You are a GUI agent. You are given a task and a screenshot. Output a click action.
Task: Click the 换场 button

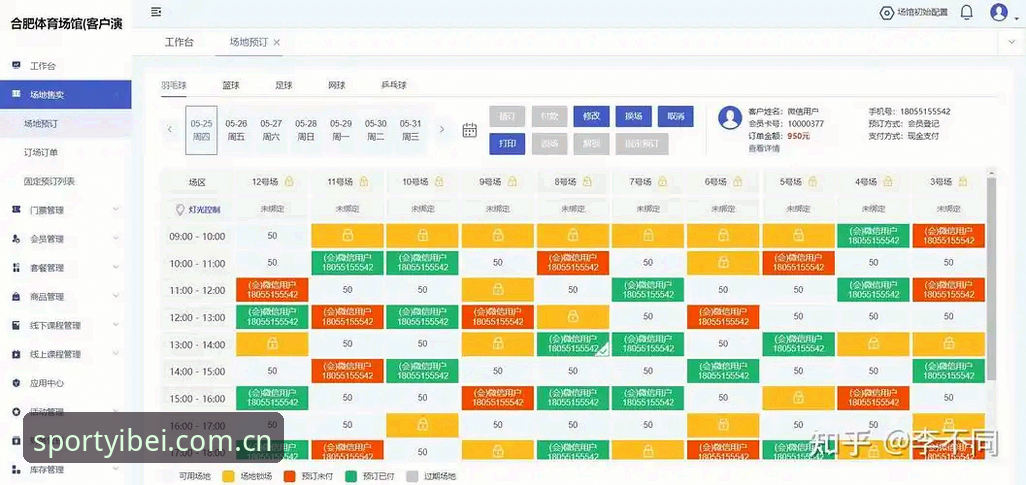pos(633,116)
